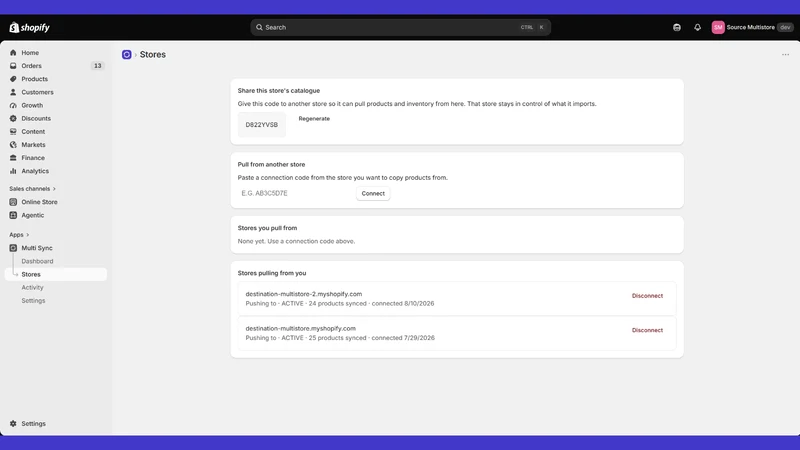Click the Customers person icon

pyautogui.click(x=13, y=92)
